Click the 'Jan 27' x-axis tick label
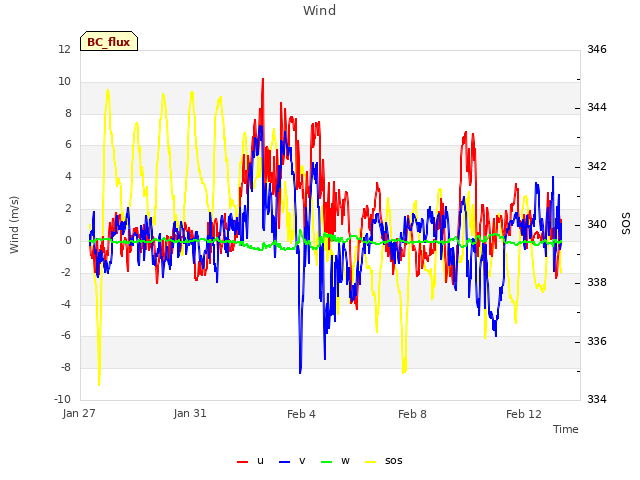The height and width of the screenshot is (480, 640). click(x=79, y=413)
